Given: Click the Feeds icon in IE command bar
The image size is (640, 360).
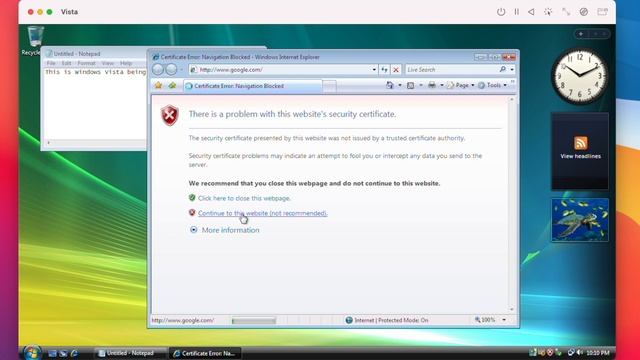Looking at the screenshot, I should pyautogui.click(x=411, y=85).
